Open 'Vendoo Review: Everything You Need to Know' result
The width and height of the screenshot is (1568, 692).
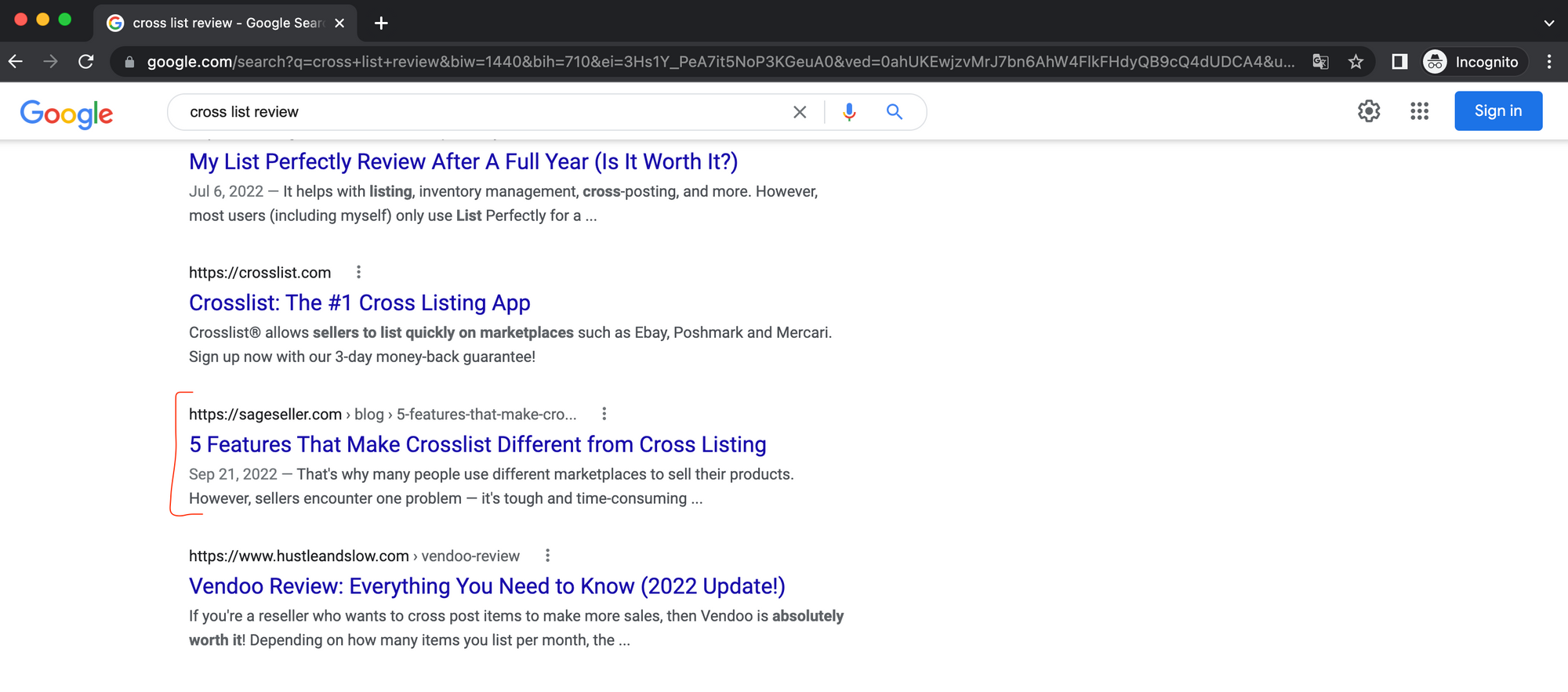(x=487, y=586)
